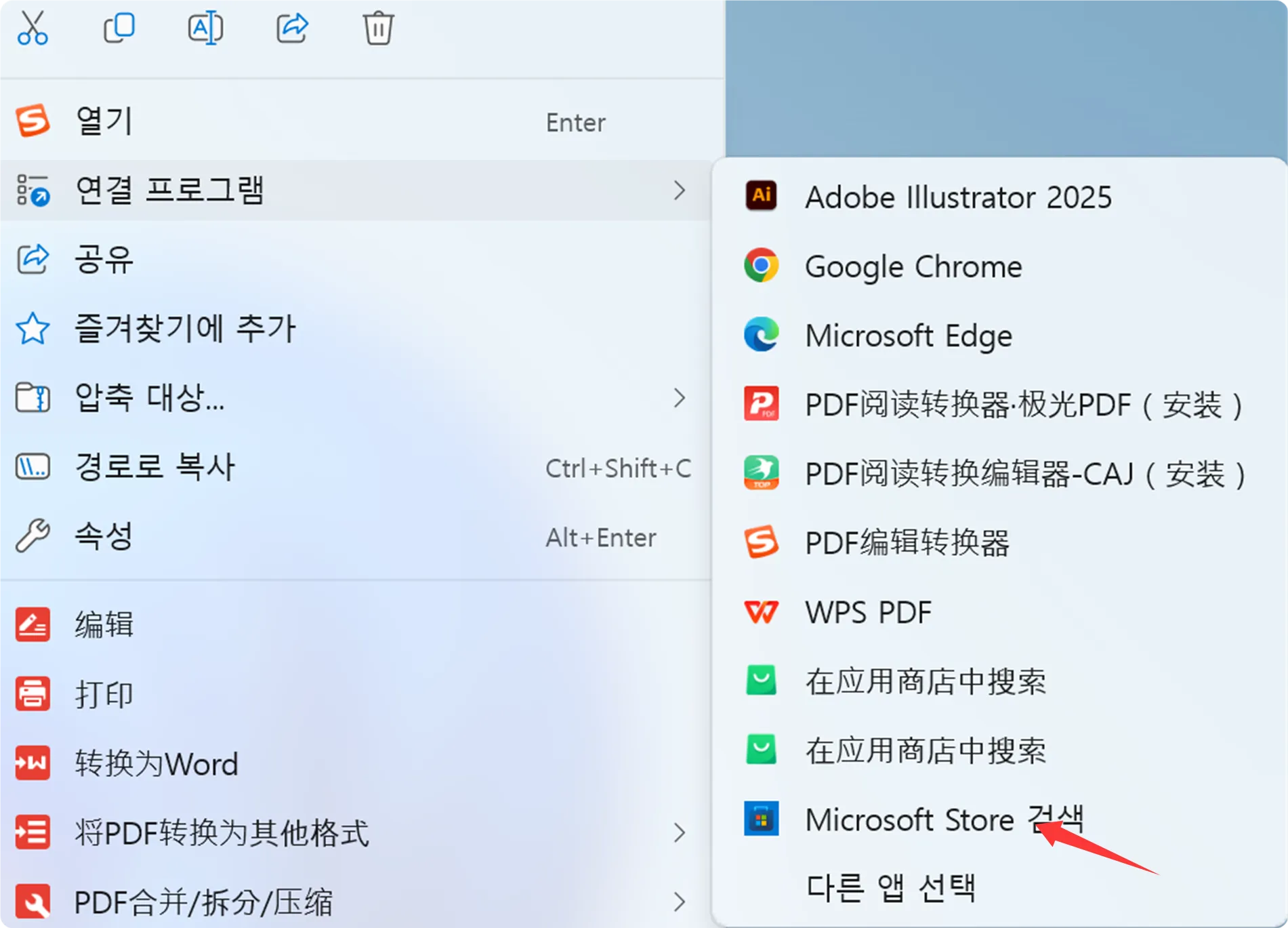Click the share icon beside 공유

coord(33,259)
